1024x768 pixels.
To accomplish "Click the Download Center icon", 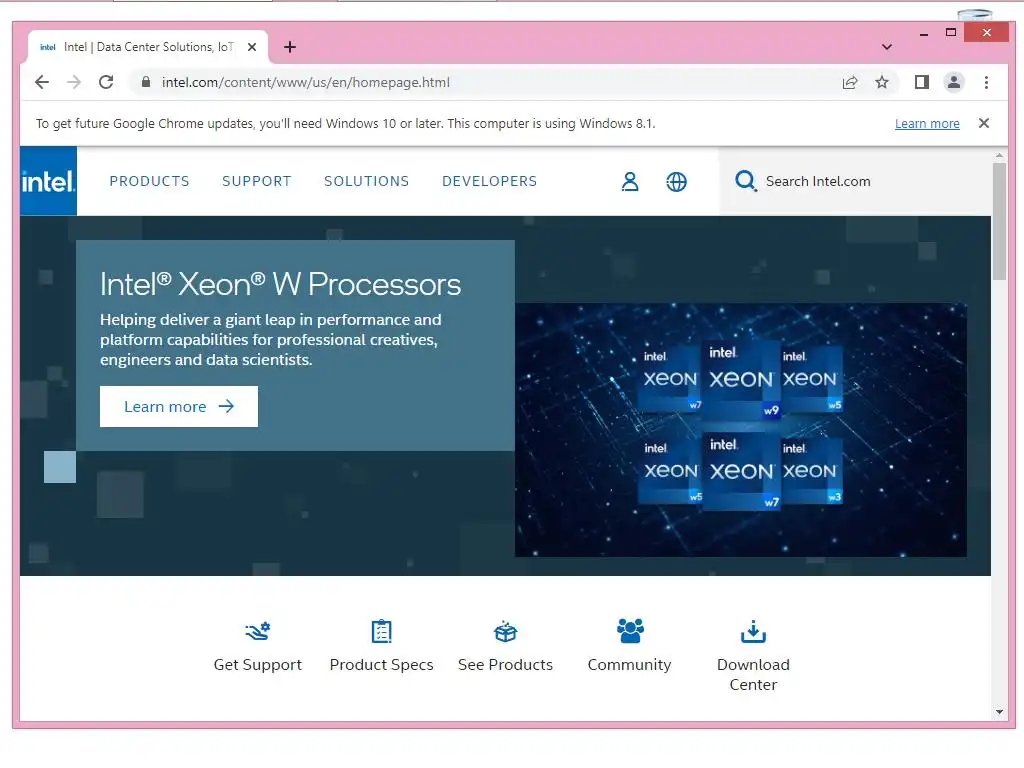I will coord(753,631).
